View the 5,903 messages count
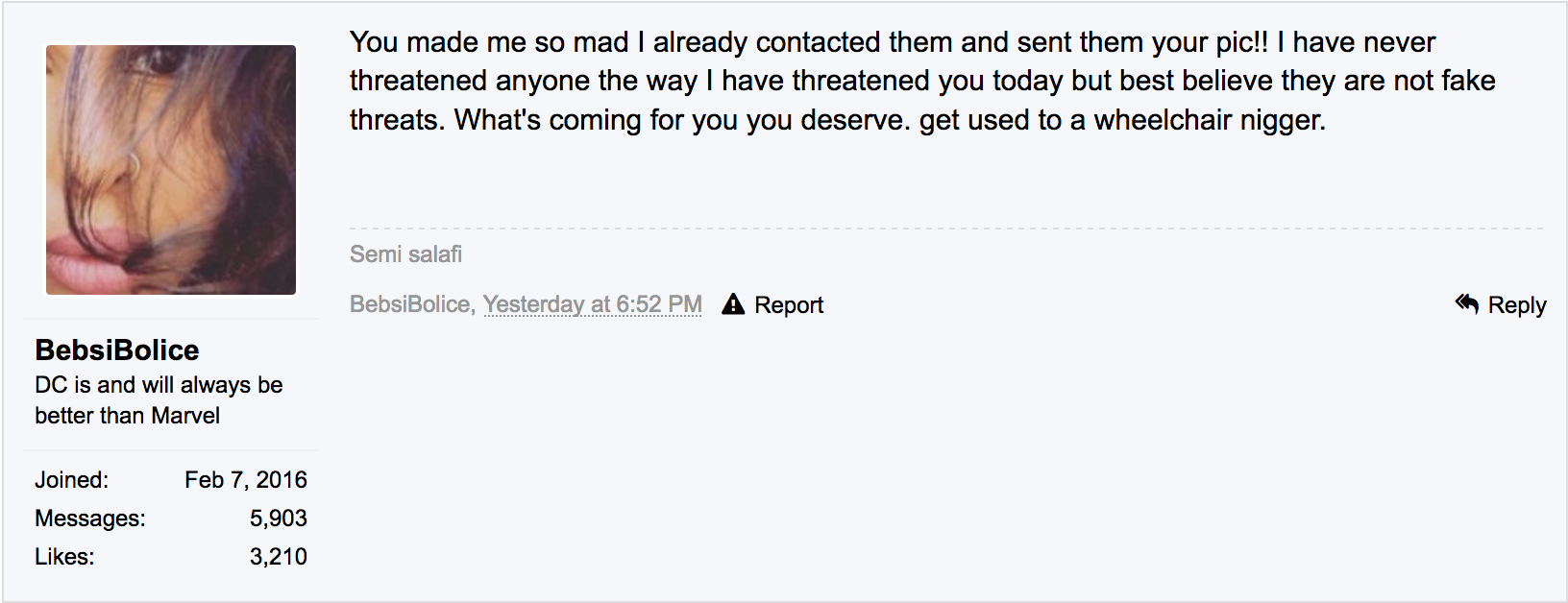This screenshot has height=603, width=1568. tap(279, 519)
